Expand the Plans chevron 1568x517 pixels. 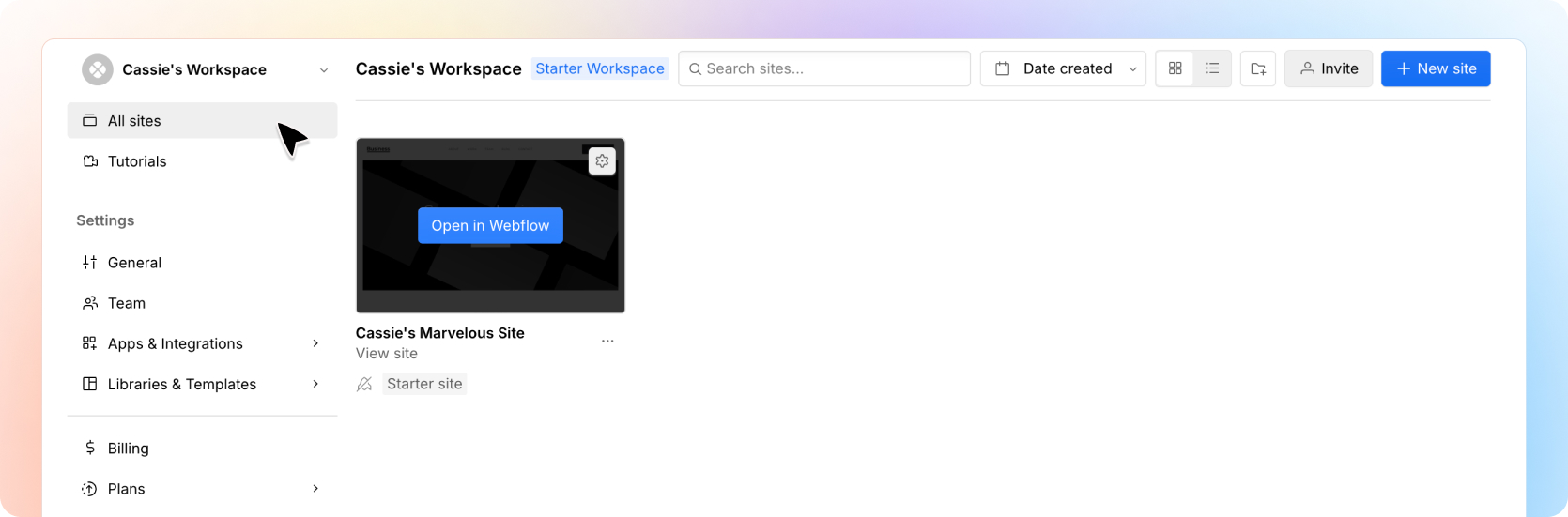coord(315,489)
